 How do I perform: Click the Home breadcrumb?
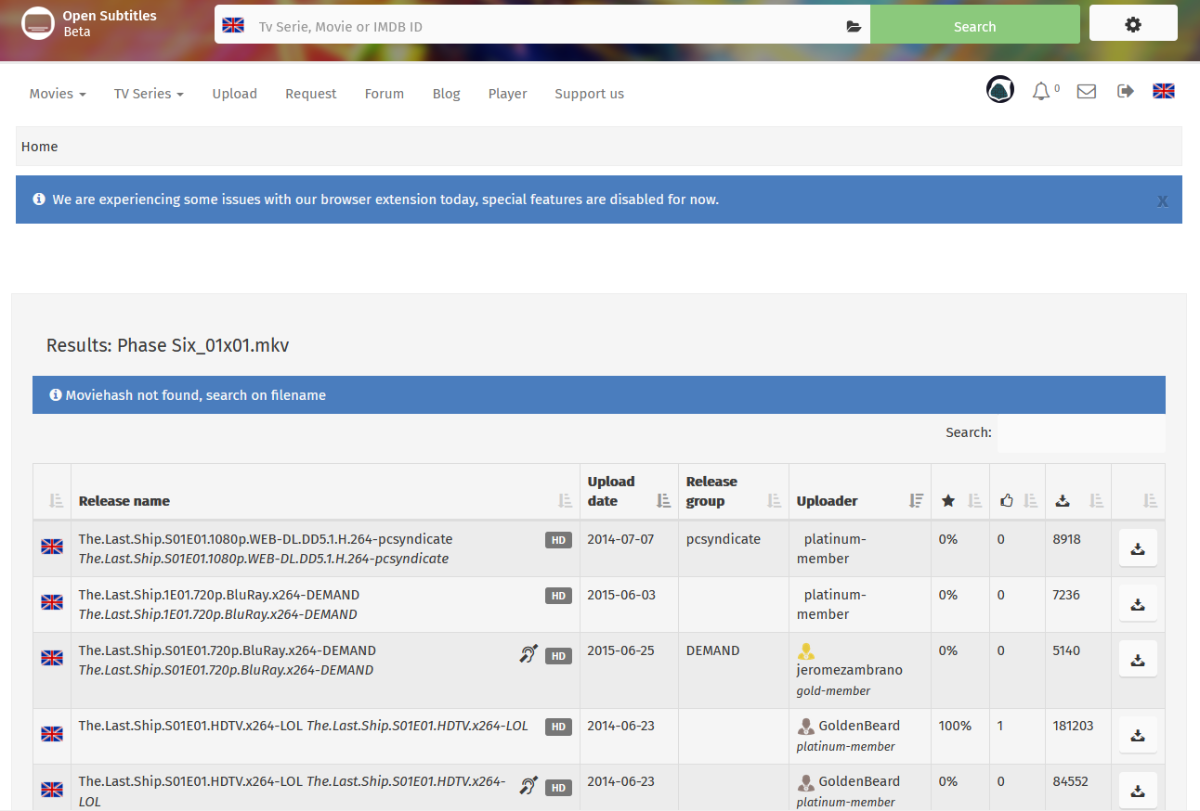tap(39, 146)
